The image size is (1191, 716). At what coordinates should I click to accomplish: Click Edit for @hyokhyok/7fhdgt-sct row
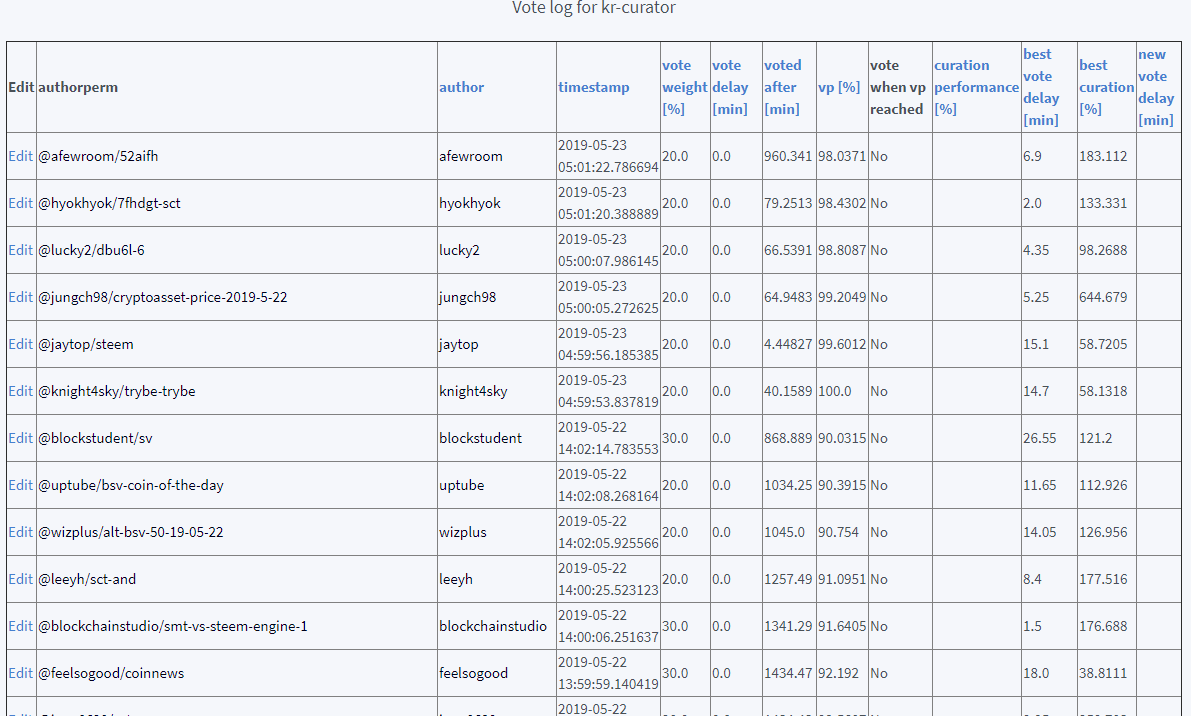point(21,203)
